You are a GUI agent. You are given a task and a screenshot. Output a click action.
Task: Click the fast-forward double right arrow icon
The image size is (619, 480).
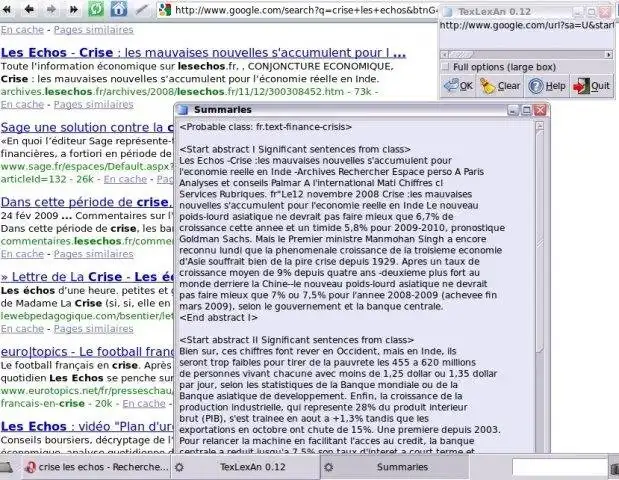click(73, 9)
